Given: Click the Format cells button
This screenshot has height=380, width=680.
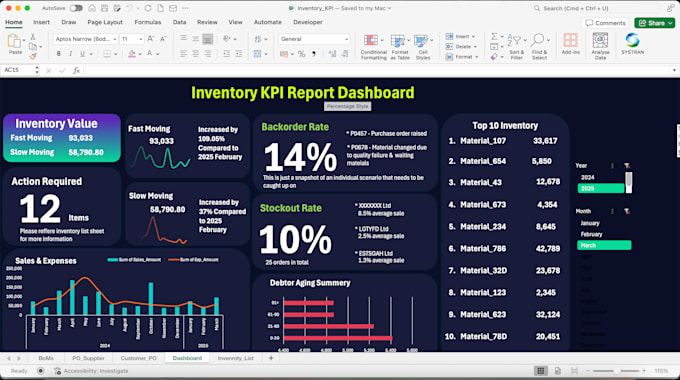Looking at the screenshot, I should pos(462,57).
